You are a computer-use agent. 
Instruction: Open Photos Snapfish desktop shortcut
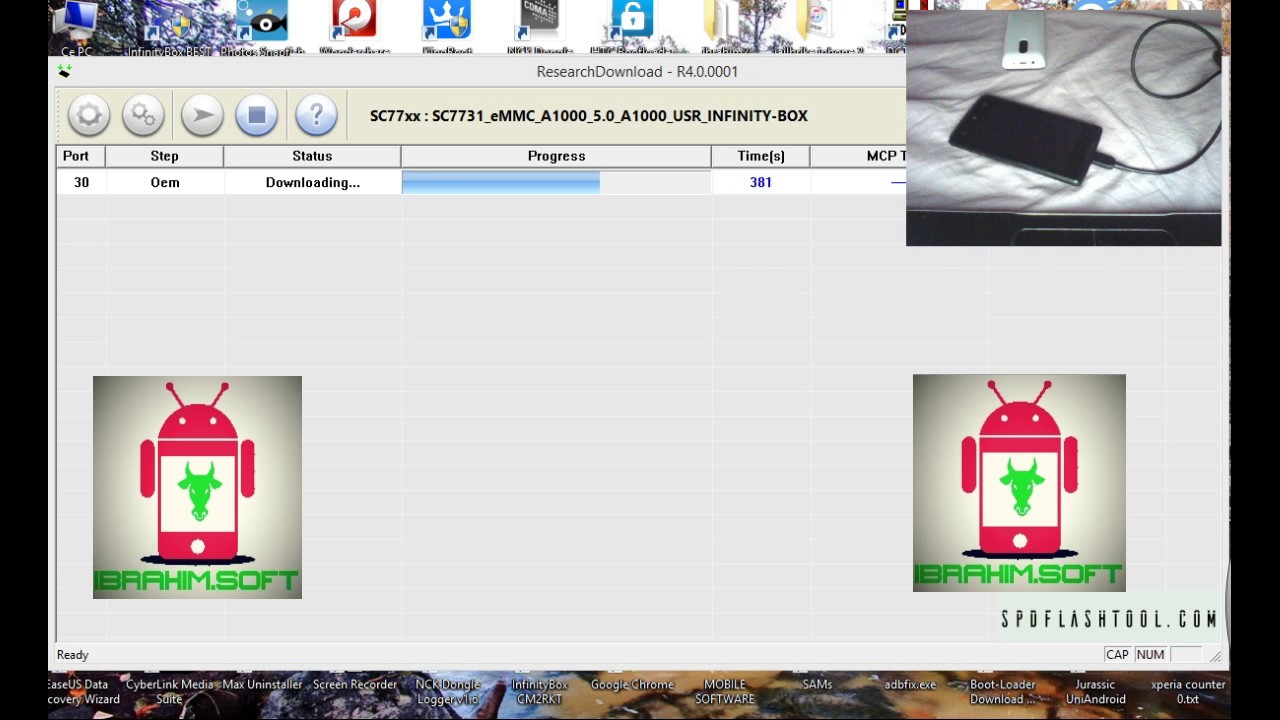pyautogui.click(x=262, y=27)
